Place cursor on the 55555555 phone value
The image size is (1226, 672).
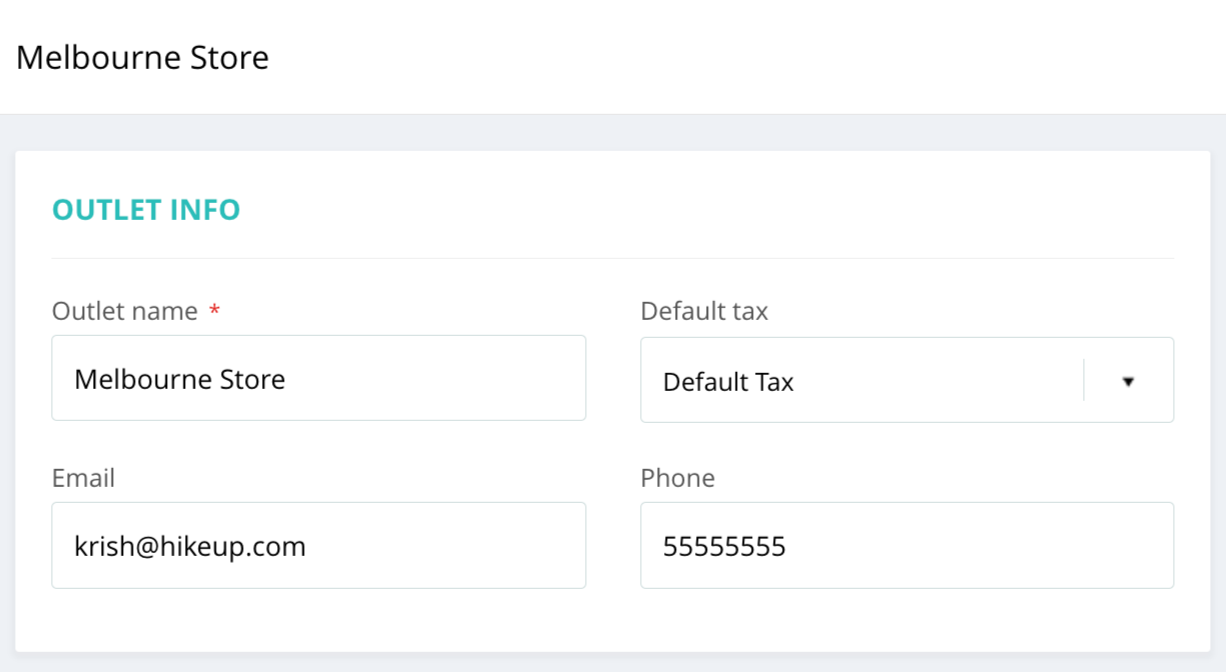[724, 546]
